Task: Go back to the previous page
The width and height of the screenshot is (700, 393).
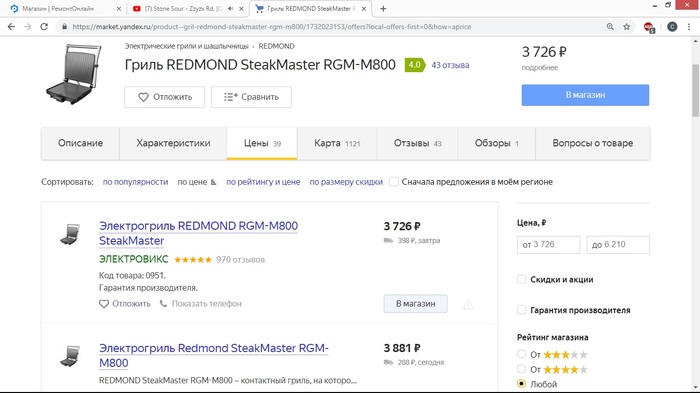Action: tap(11, 27)
